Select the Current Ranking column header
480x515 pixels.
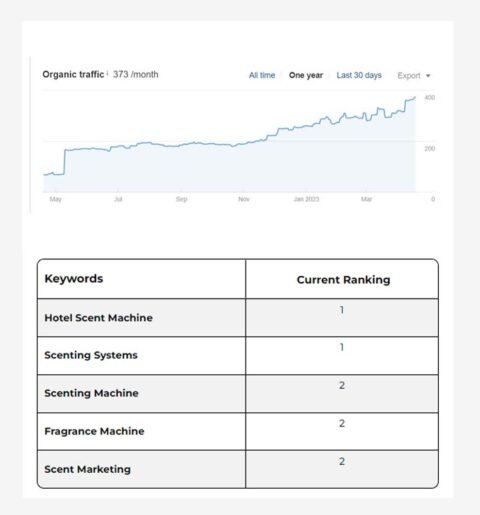click(343, 280)
